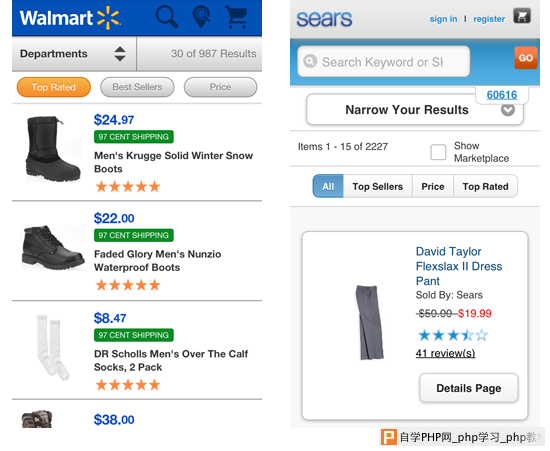The image size is (550, 451).
Task: Select the Top Rated orange sort pill
Action: click(54, 87)
